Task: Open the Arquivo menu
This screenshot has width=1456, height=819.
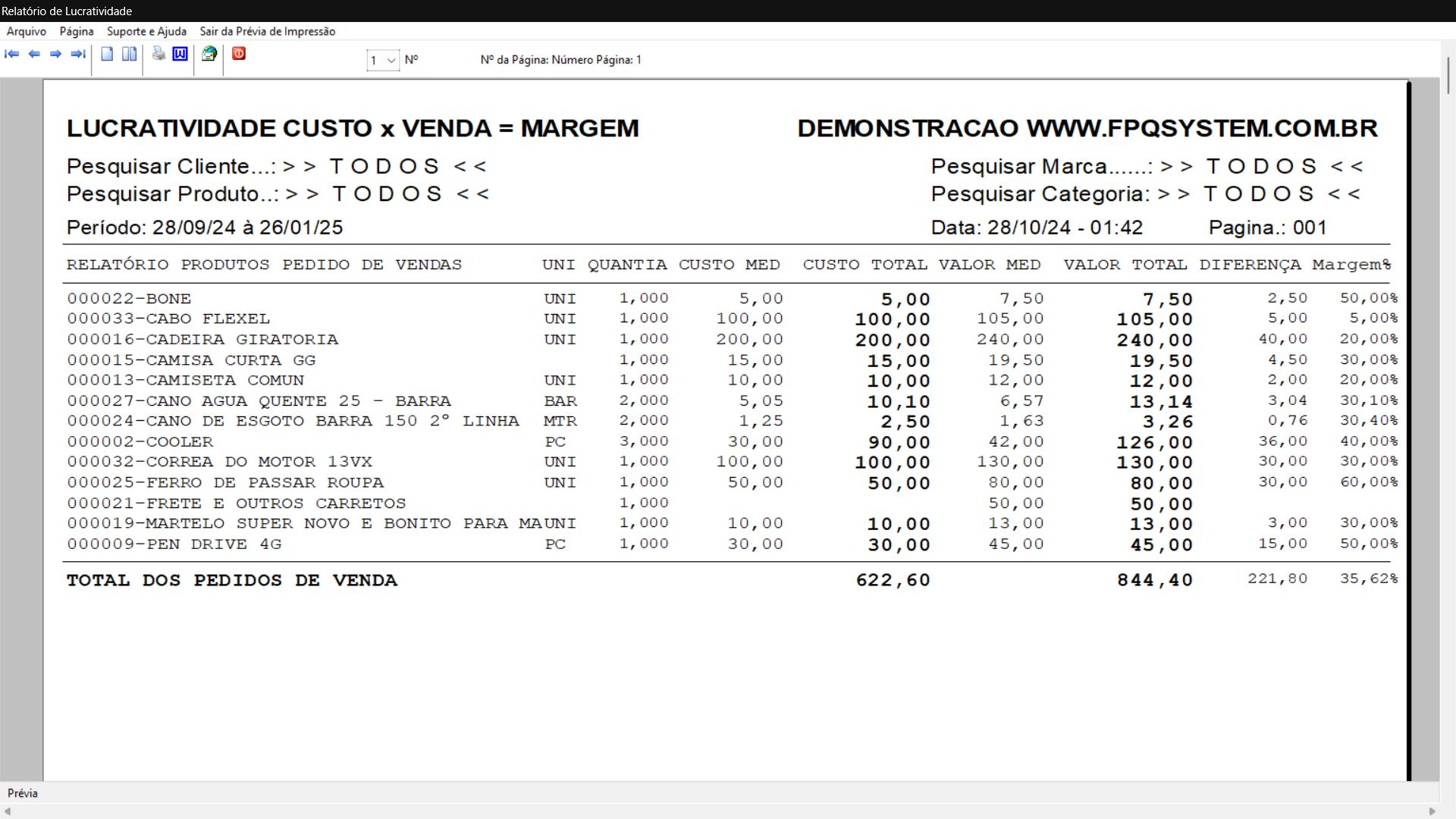Action: [x=27, y=31]
